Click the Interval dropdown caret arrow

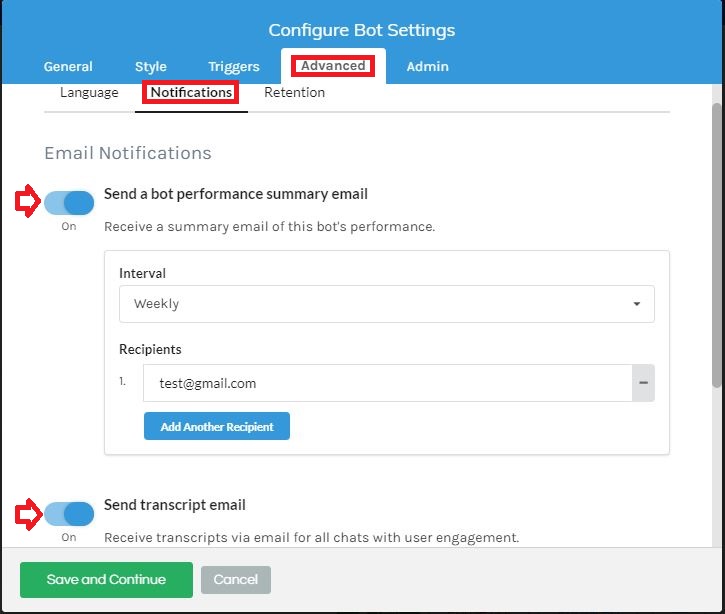click(637, 304)
